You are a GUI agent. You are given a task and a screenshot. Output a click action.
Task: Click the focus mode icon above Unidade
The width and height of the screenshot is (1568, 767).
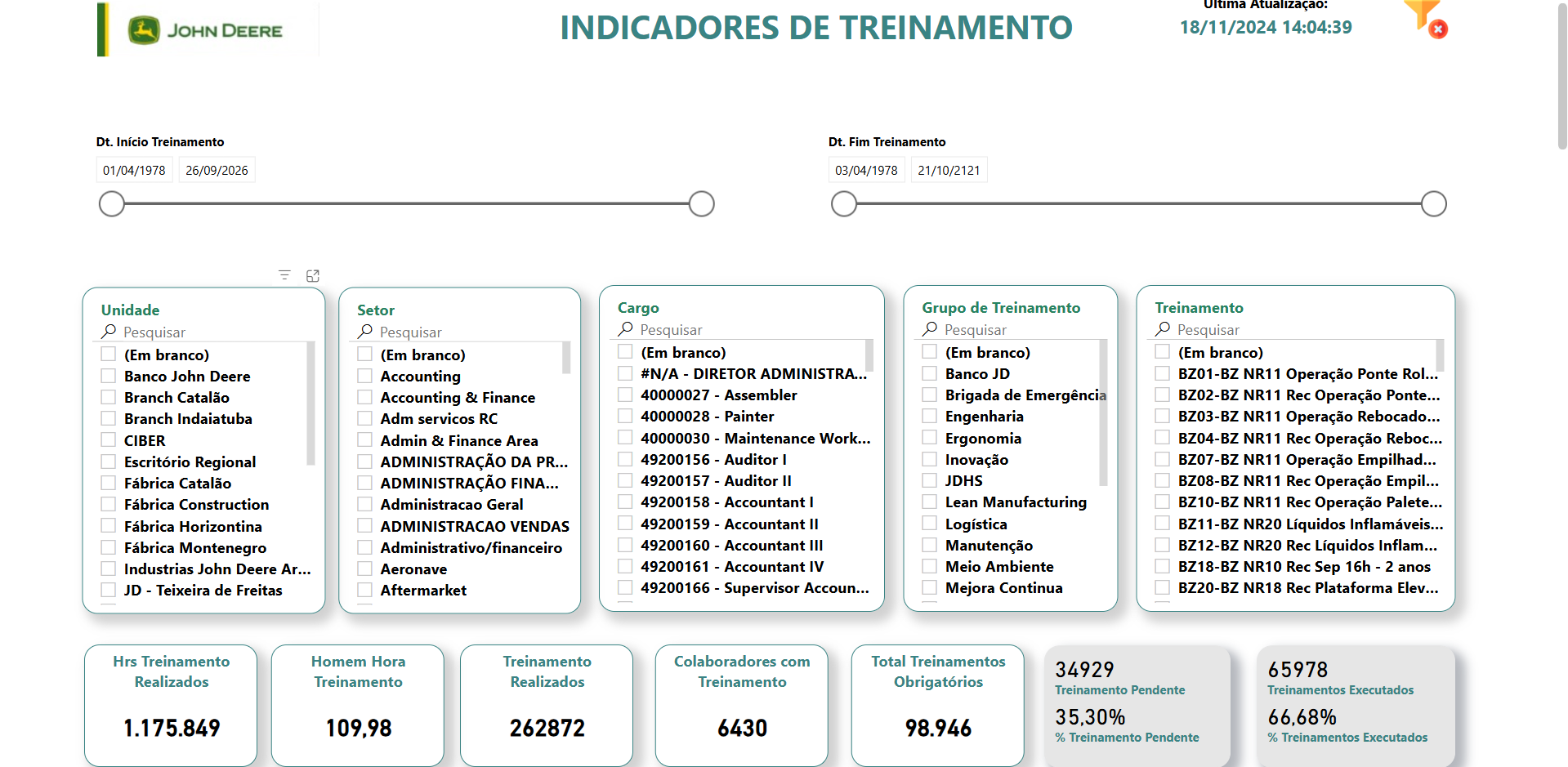(x=313, y=275)
